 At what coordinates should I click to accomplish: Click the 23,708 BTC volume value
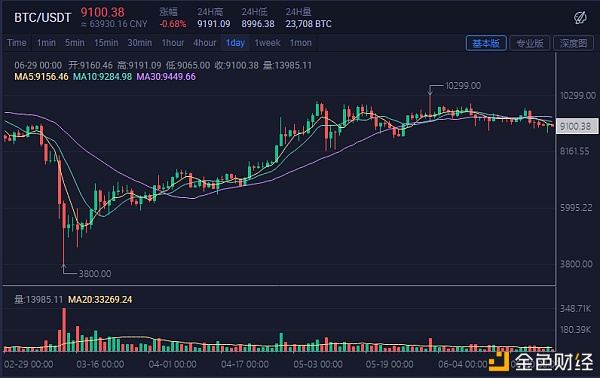coord(308,24)
